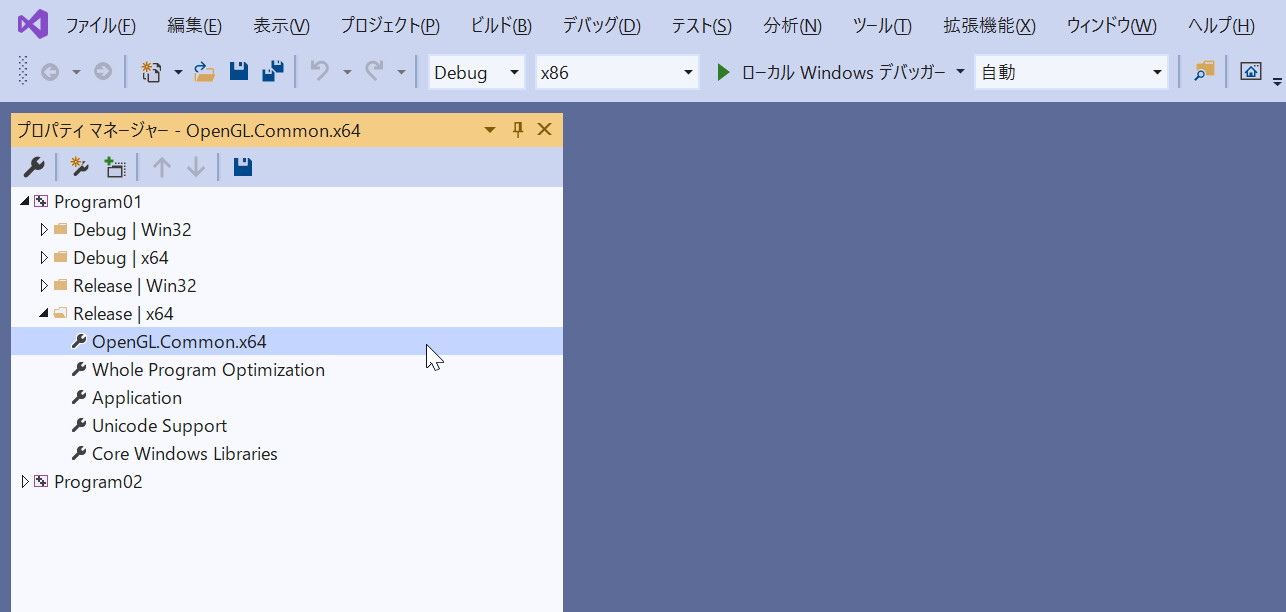
Task: Open the ビルド(B) menu
Action: 500,25
